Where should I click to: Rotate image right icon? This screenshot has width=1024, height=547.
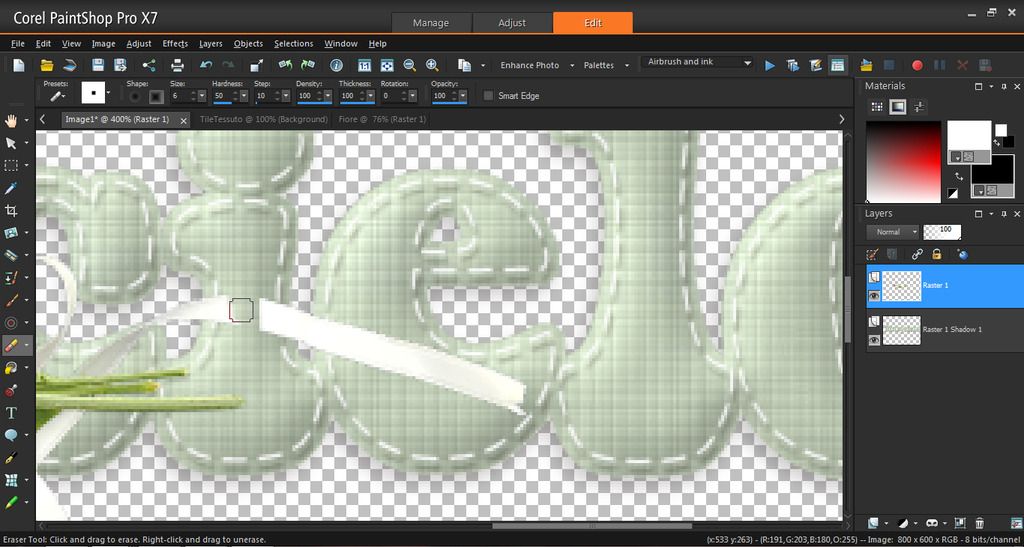308,65
